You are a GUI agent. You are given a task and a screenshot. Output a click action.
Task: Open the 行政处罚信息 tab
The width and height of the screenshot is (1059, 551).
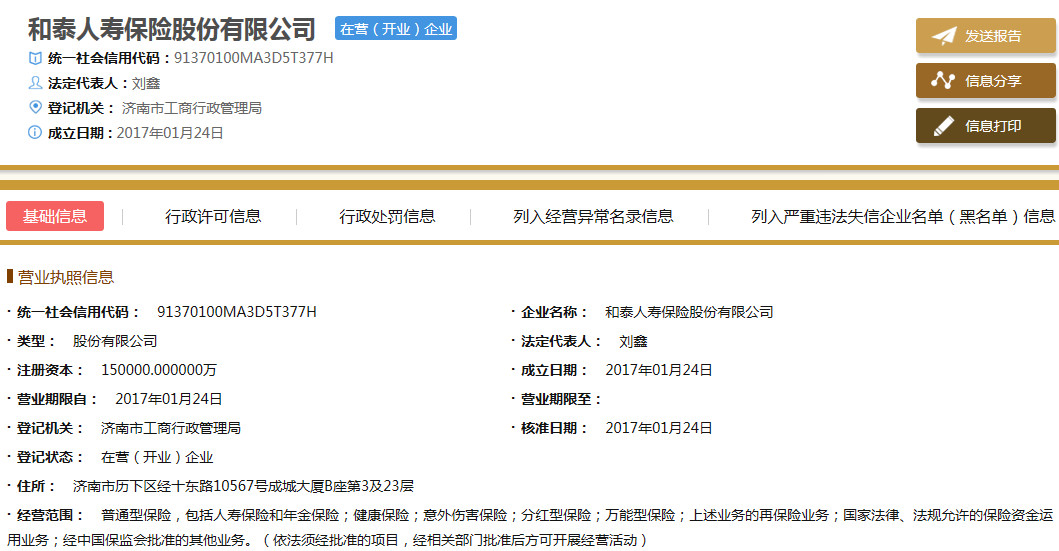coord(387,216)
